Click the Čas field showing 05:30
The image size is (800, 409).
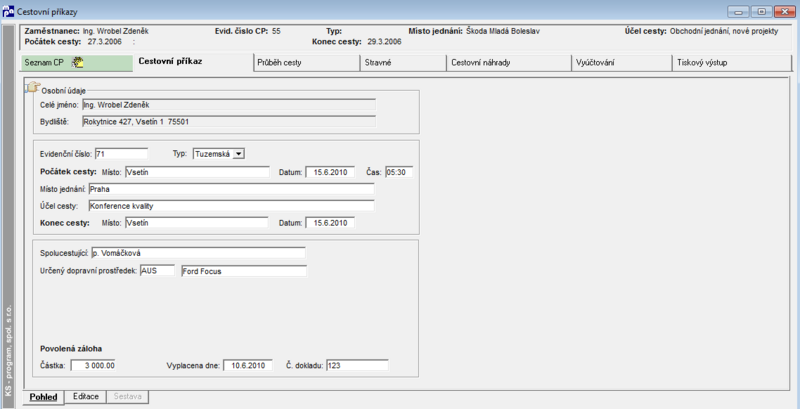coord(398,172)
